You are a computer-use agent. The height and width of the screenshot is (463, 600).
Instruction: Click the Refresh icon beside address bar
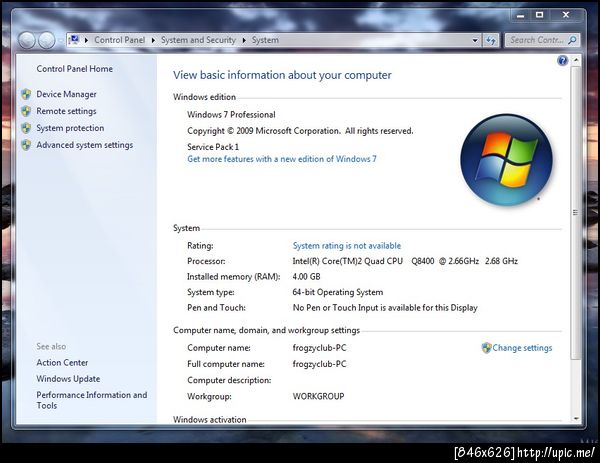[x=491, y=40]
